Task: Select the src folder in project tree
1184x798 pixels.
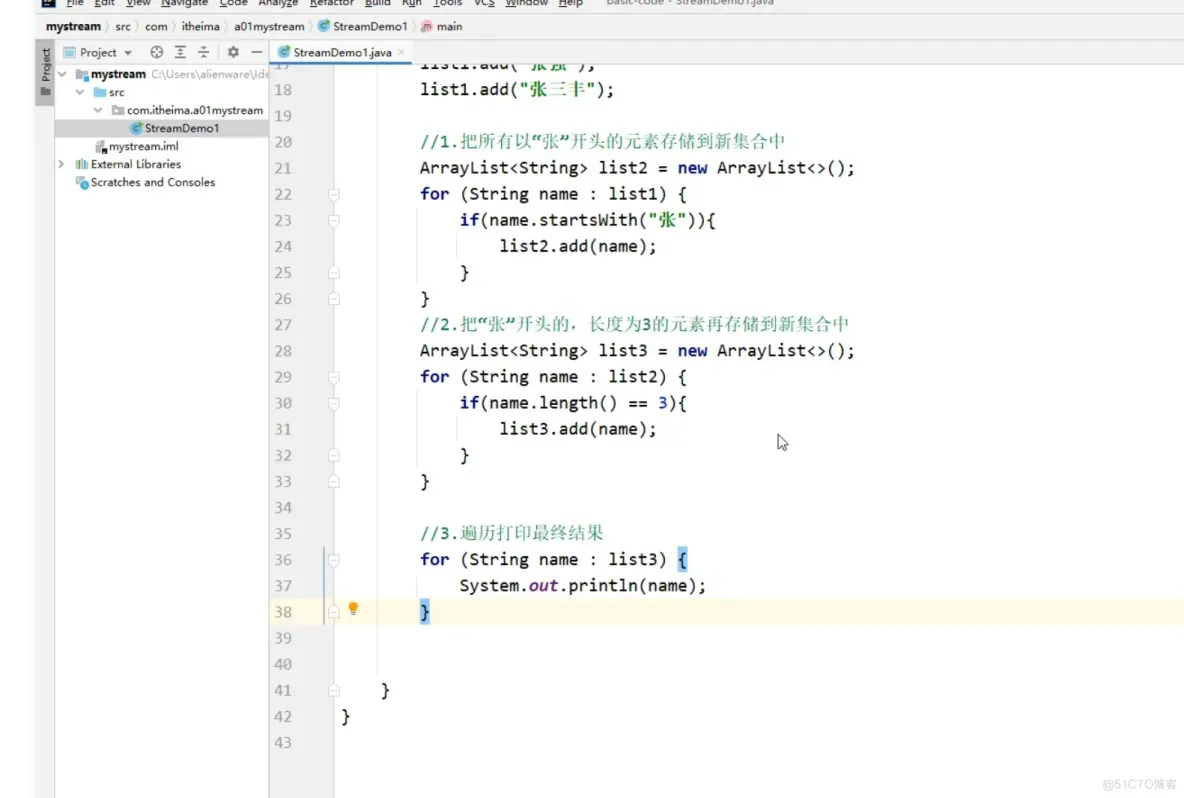Action: 116,92
